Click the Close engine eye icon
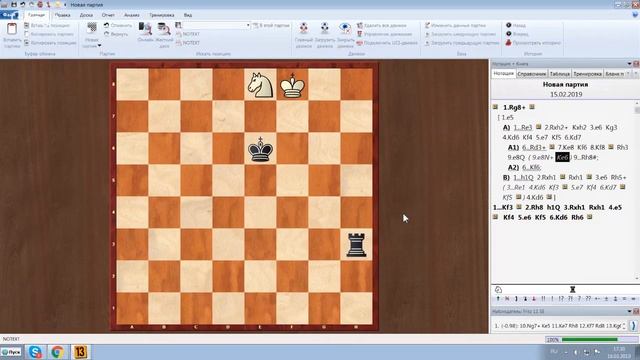640x360 pixels. pyautogui.click(x=345, y=28)
